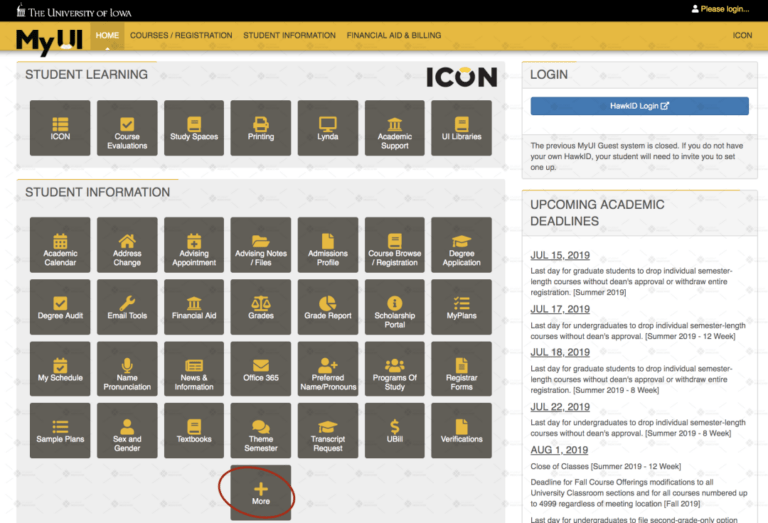The image size is (768, 523).
Task: Open the Courses / Registration menu
Action: [181, 35]
